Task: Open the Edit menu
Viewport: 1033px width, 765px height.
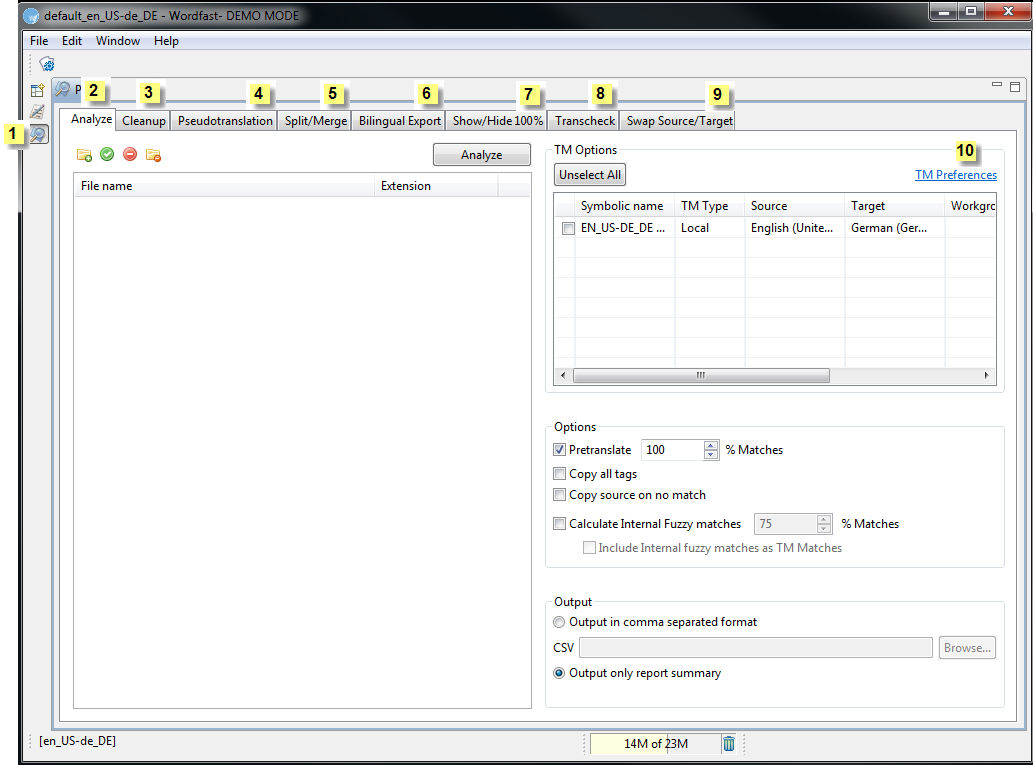Action: [x=72, y=41]
